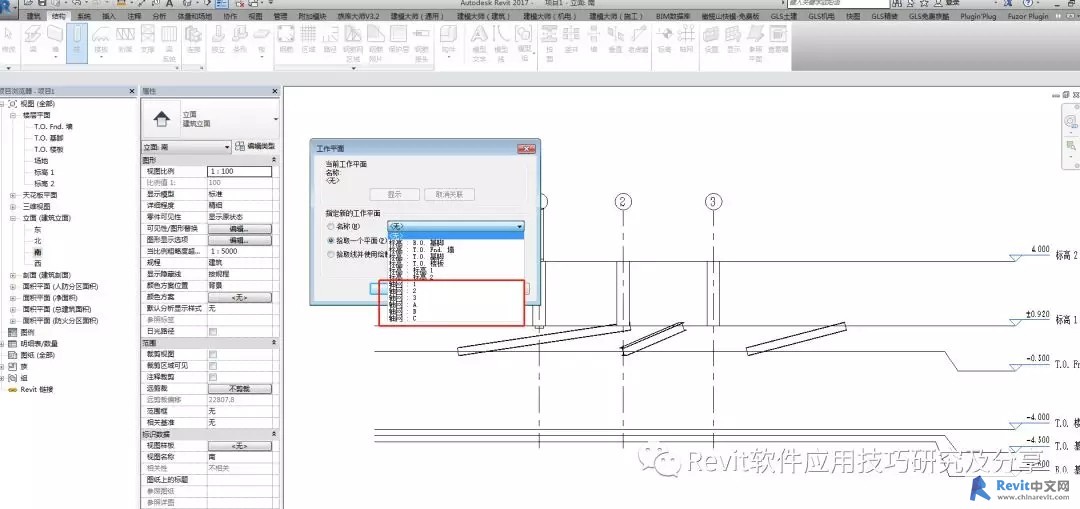This screenshot has height=509, width=1080.
Task: Select the Component (构件) tool
Action: [448, 40]
